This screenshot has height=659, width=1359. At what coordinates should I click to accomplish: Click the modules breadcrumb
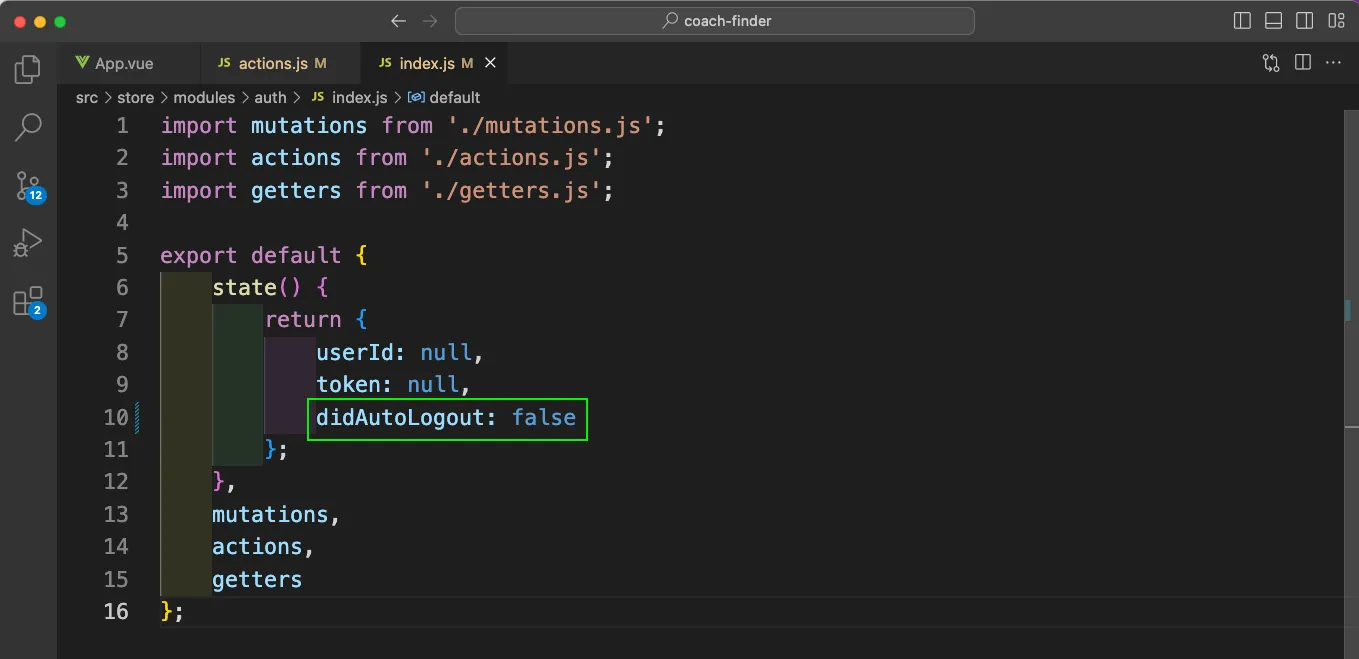coord(204,97)
